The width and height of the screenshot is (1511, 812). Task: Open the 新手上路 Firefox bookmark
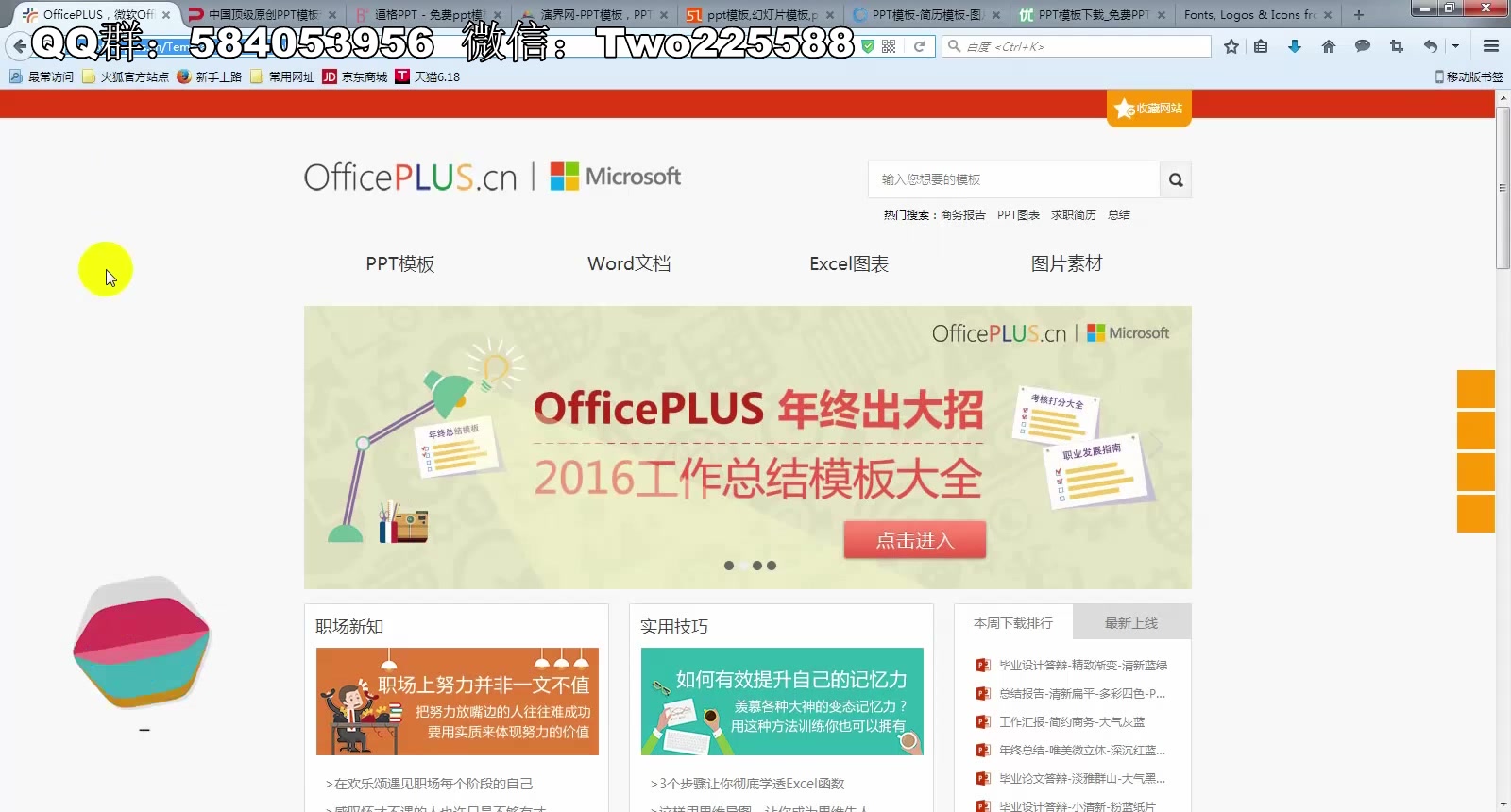pos(210,76)
